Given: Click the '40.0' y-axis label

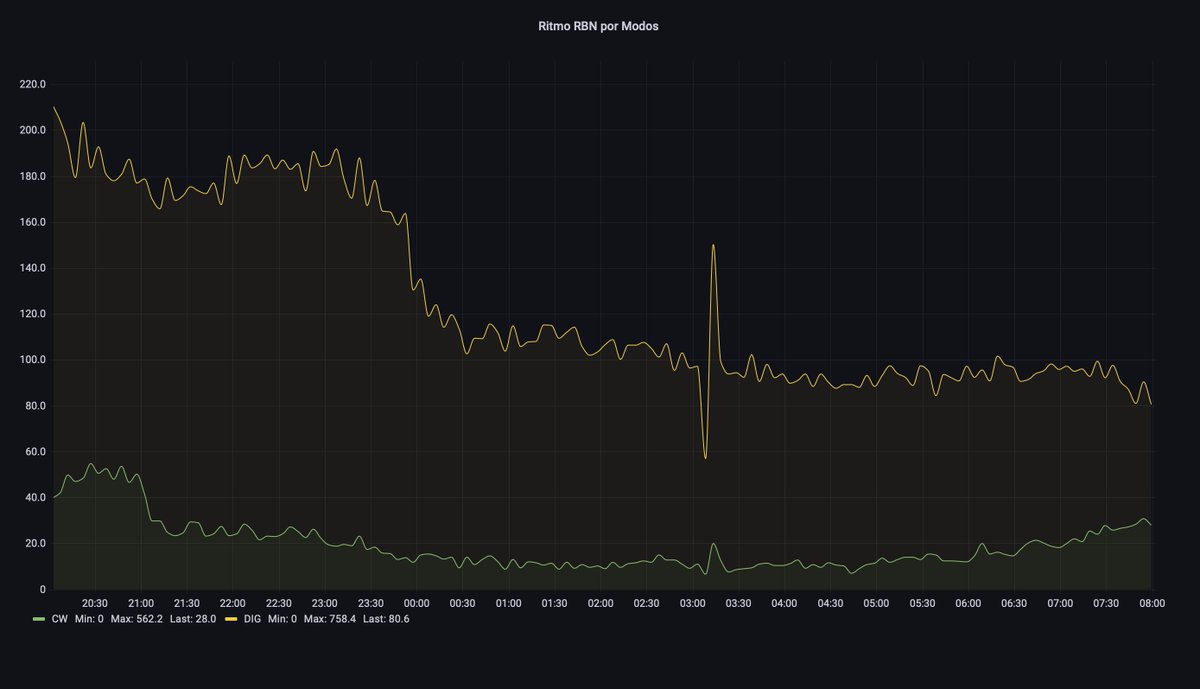Looking at the screenshot, I should coord(36,498).
